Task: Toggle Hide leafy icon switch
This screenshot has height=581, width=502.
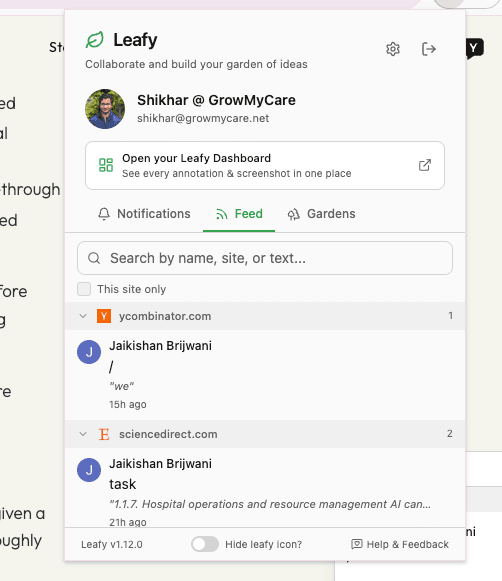Action: [205, 544]
